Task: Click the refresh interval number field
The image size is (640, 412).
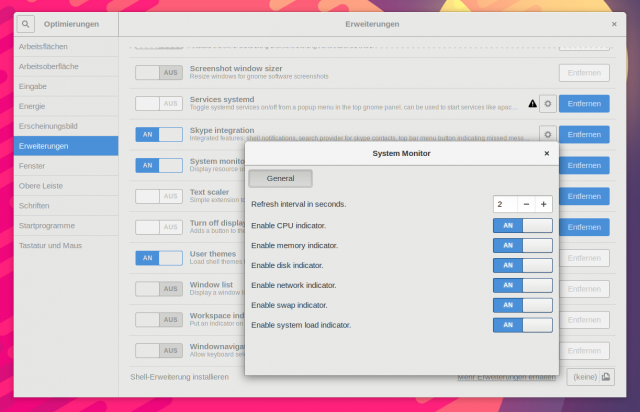Action: 504,204
